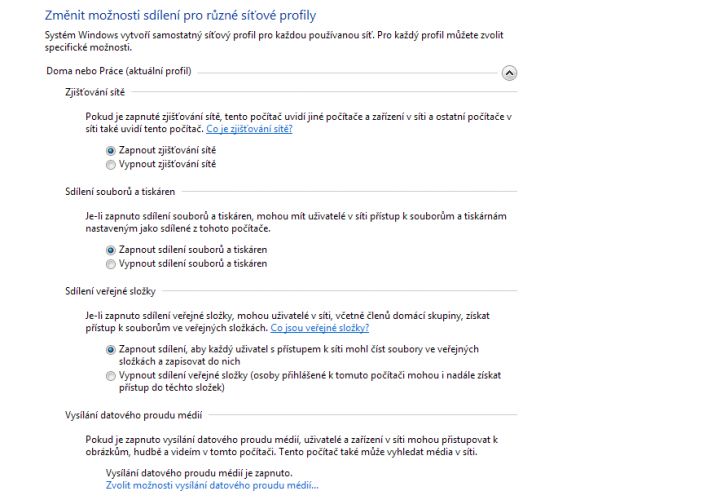
Task: Select Vypnout sdílení veřejné složky option
Action: pos(111,376)
